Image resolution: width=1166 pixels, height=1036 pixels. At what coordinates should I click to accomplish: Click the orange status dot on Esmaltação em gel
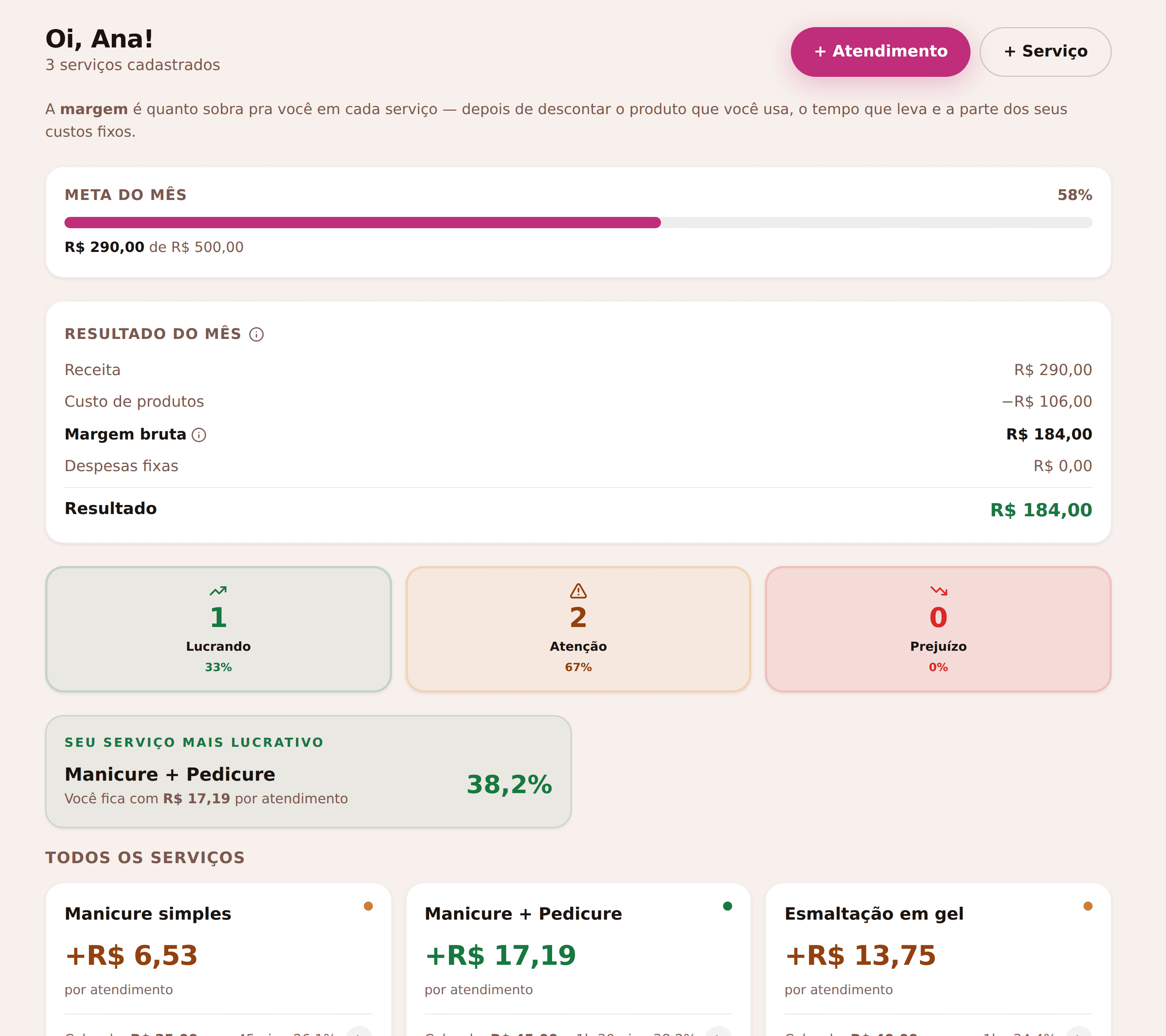click(x=1088, y=906)
